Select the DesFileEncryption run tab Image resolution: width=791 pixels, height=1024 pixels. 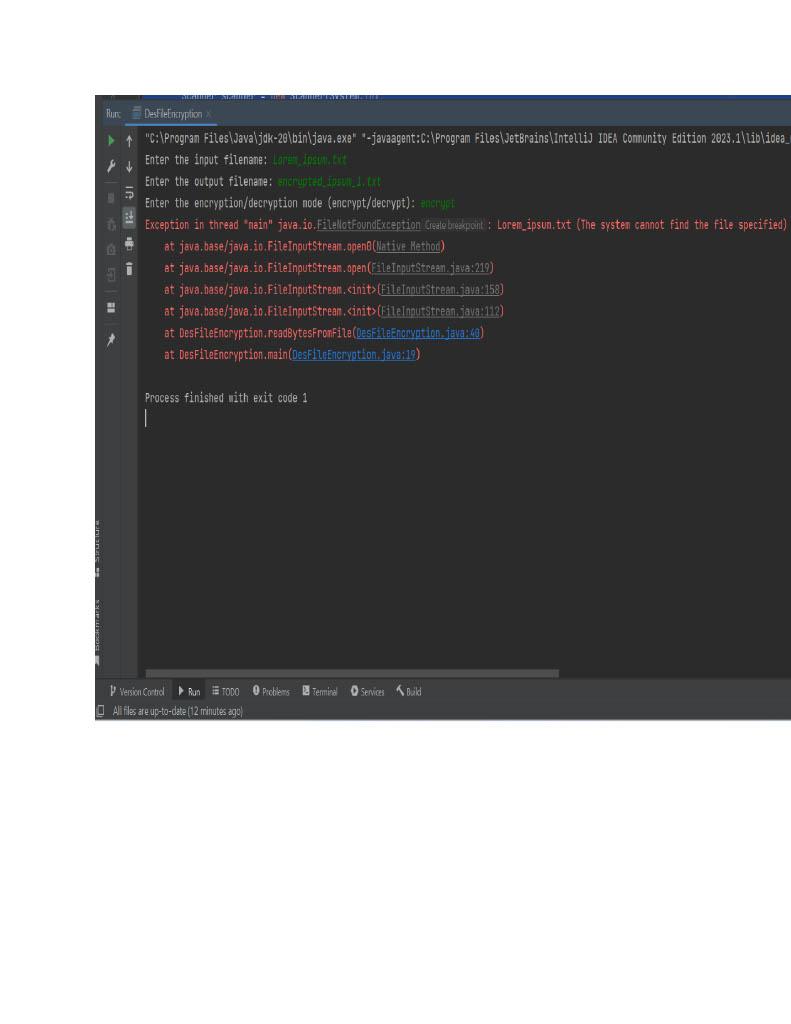coord(172,114)
